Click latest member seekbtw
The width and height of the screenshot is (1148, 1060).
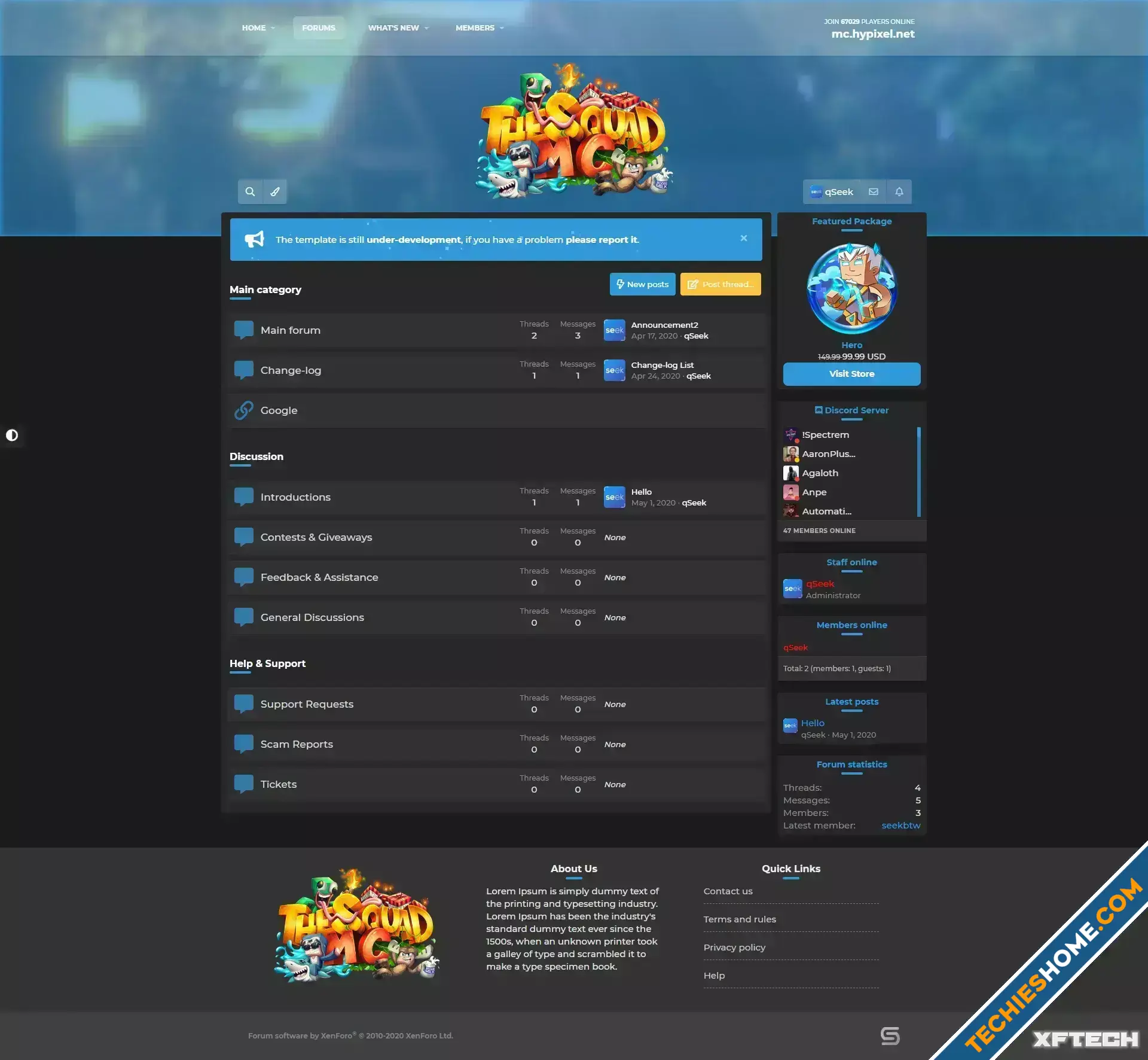click(x=901, y=826)
